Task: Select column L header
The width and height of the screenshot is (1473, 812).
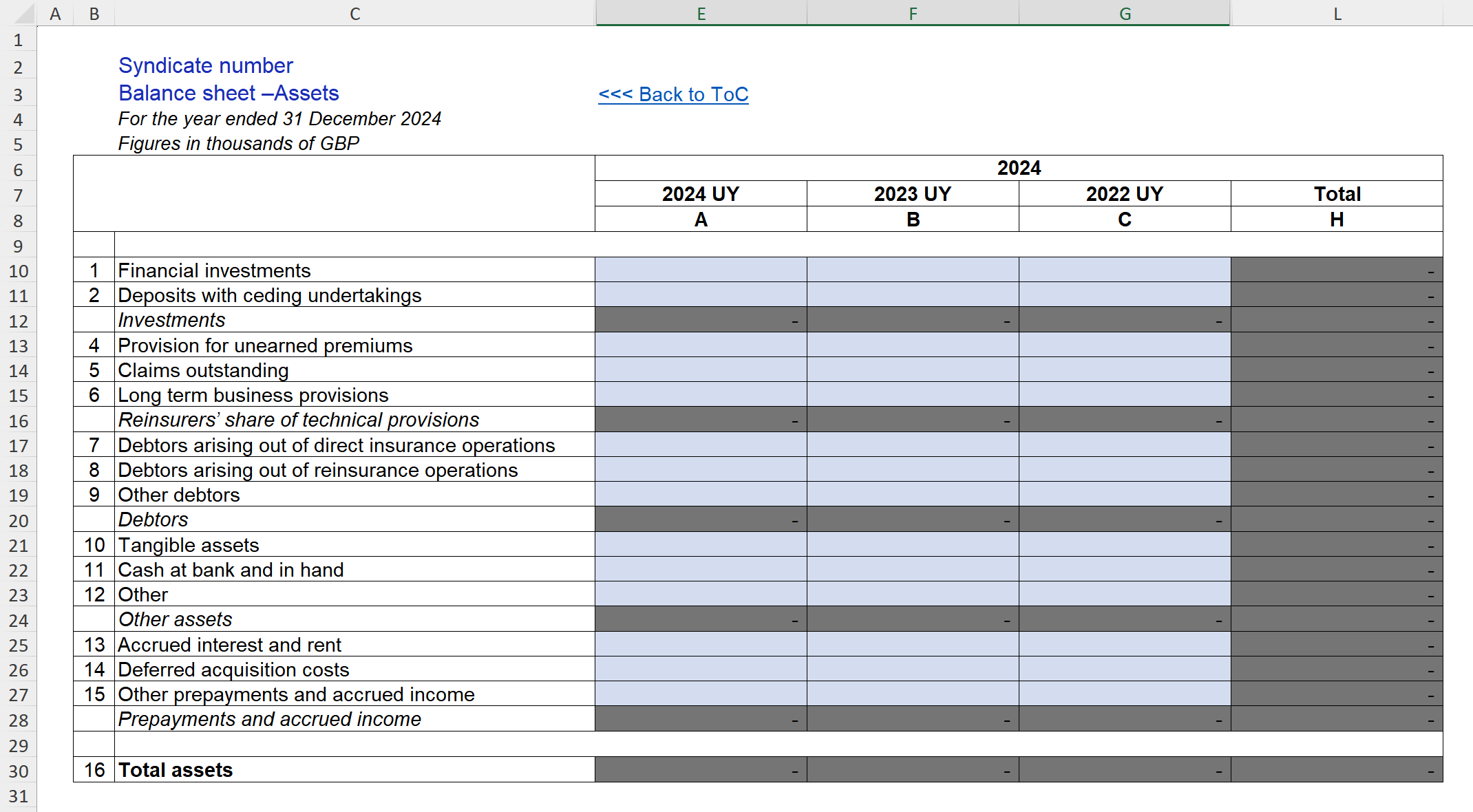Action: point(1336,13)
